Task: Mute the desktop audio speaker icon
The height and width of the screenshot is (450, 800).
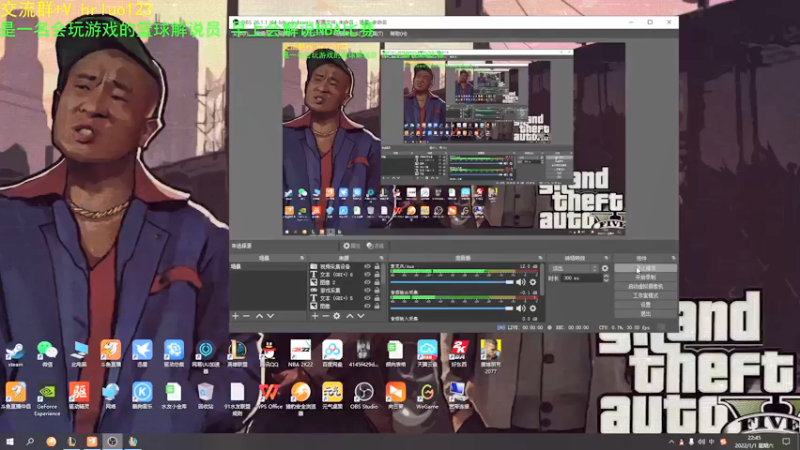Action: point(520,308)
